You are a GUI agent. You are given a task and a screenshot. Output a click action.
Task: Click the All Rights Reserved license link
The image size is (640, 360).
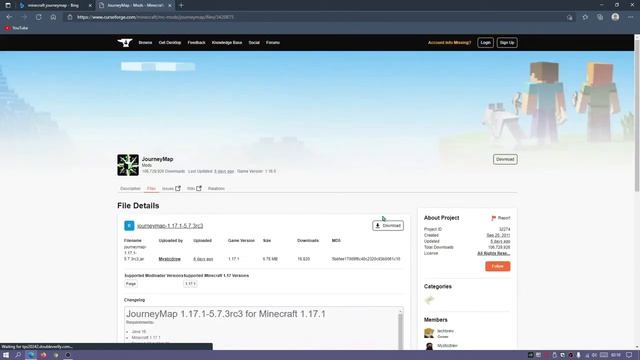pyautogui.click(x=493, y=253)
